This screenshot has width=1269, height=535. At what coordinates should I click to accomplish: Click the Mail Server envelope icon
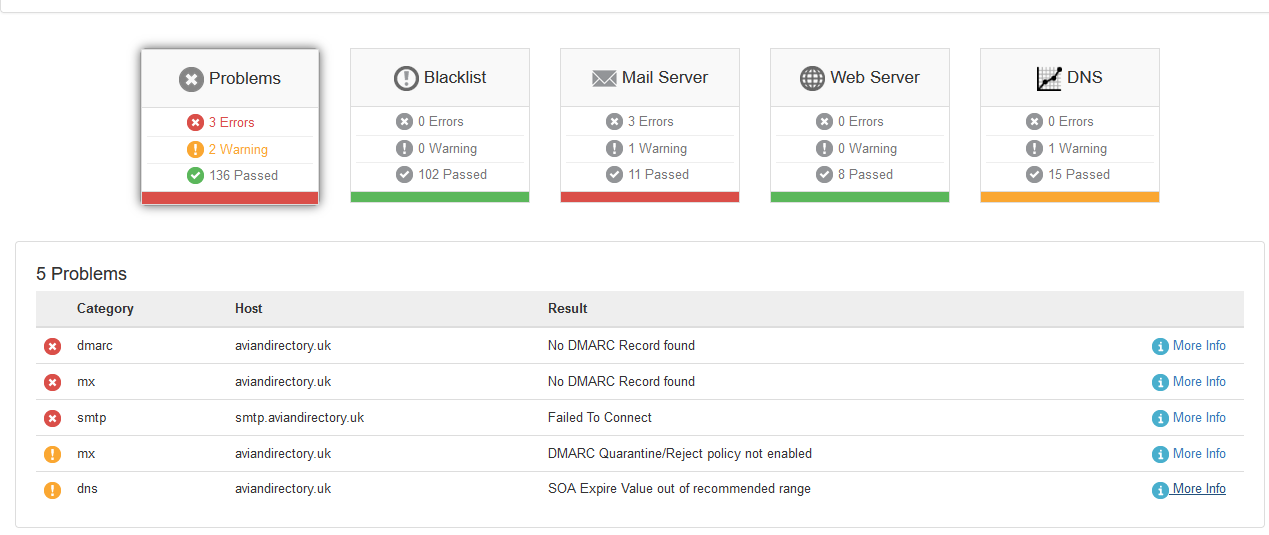[604, 78]
